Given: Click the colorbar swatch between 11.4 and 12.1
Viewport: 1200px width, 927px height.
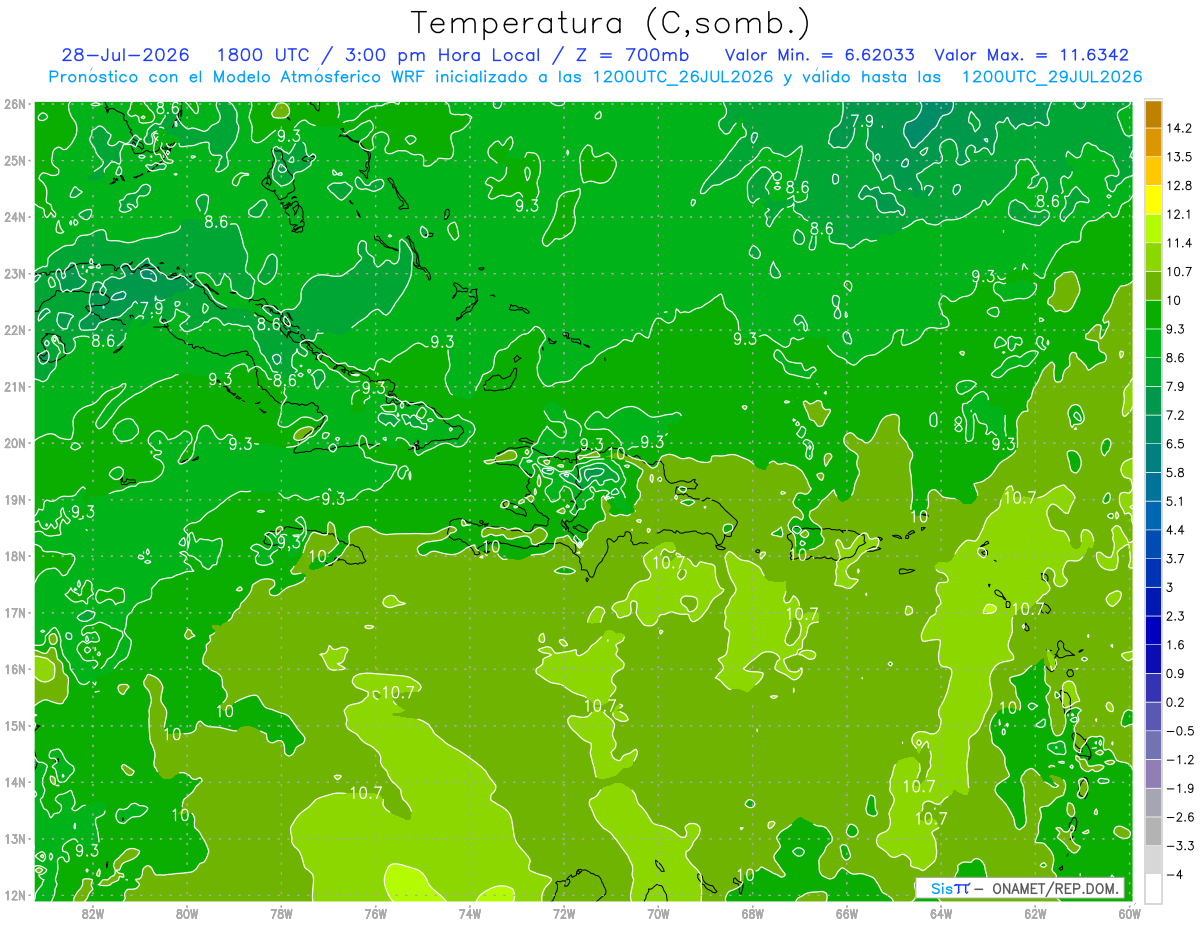Looking at the screenshot, I should [x=1153, y=229].
